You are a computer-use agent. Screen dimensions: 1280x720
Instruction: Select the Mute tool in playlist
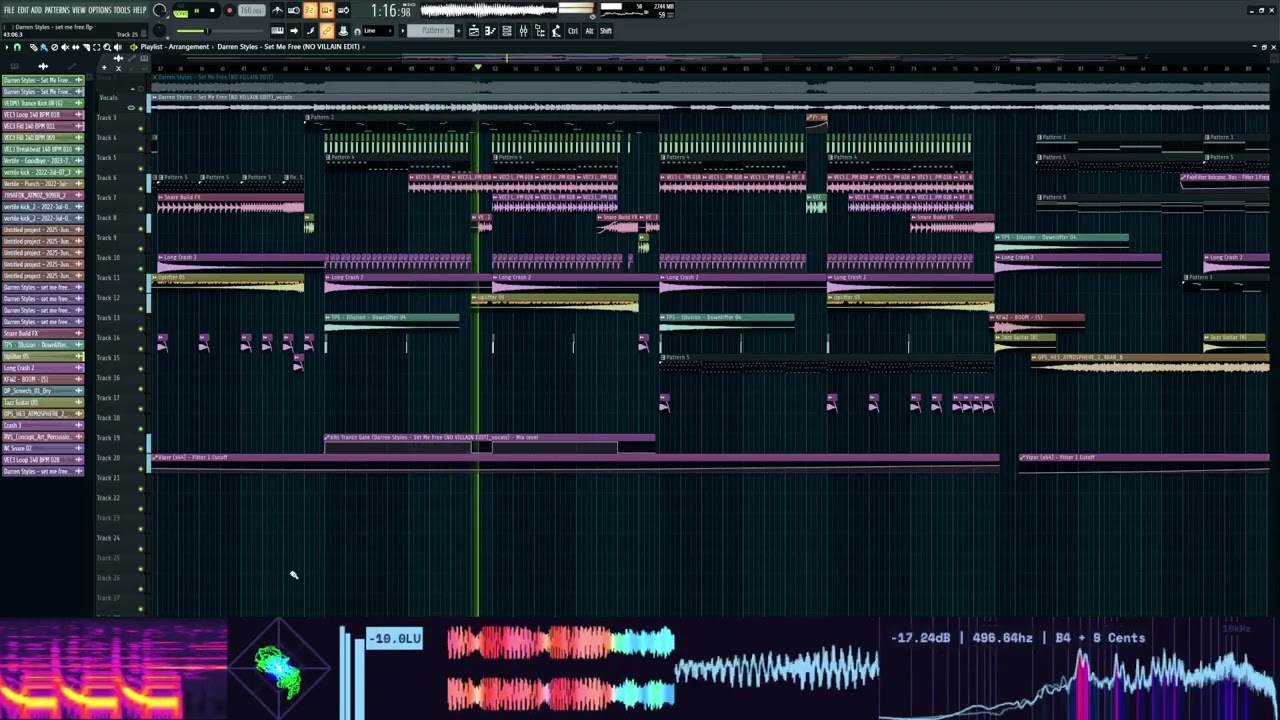(x=65, y=47)
